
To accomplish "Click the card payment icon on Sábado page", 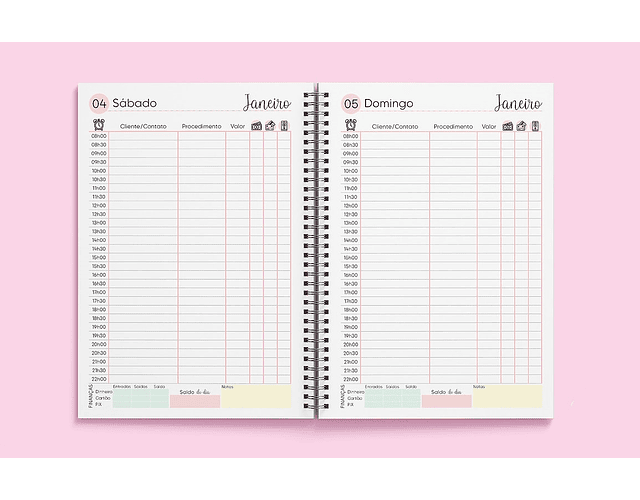I will pyautogui.click(x=271, y=126).
